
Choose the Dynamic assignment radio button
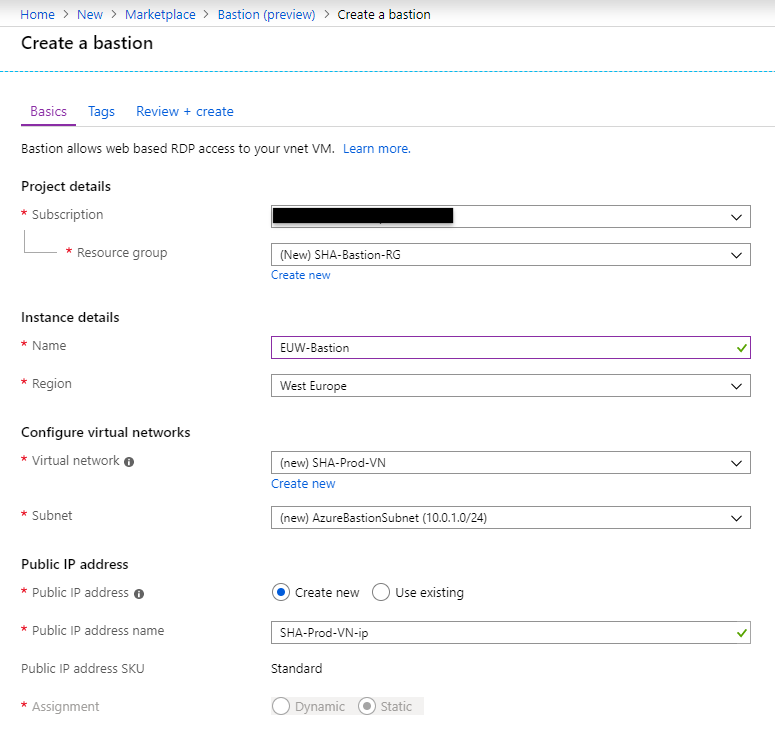tap(281, 706)
